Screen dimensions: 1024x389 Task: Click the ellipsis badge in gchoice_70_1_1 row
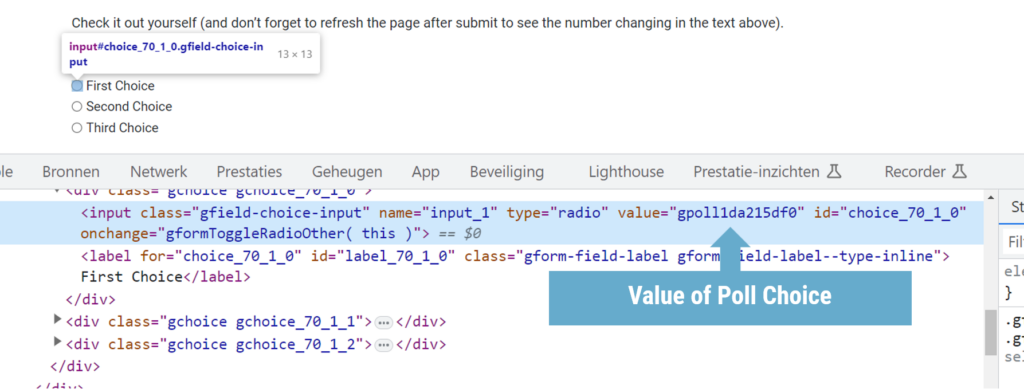click(384, 322)
